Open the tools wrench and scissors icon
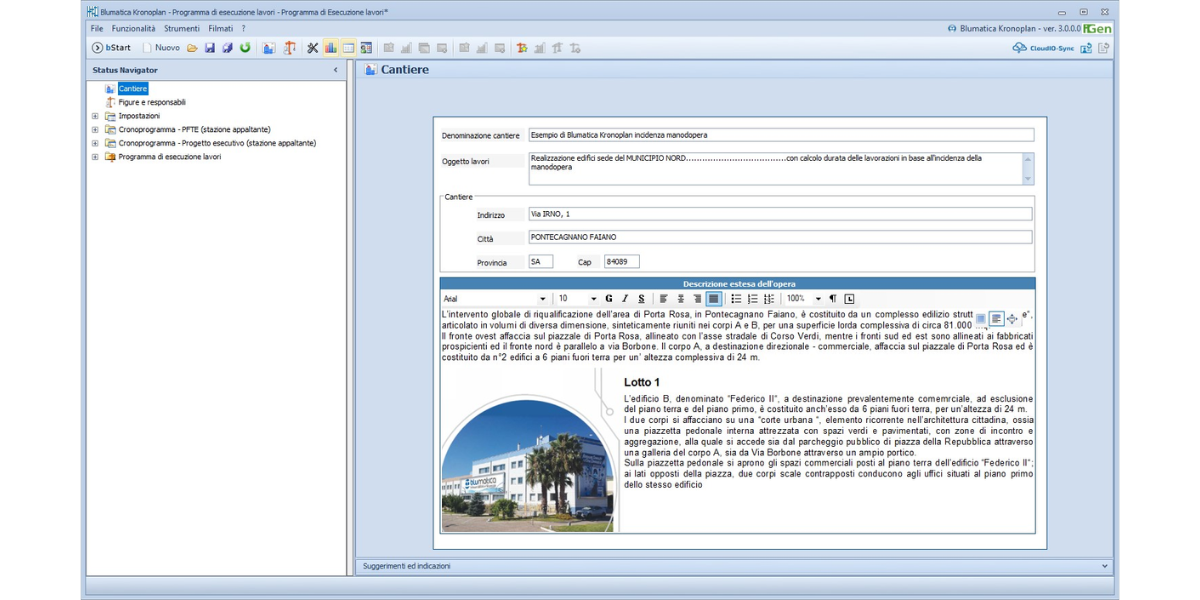The width and height of the screenshot is (1200, 600). pos(312,48)
